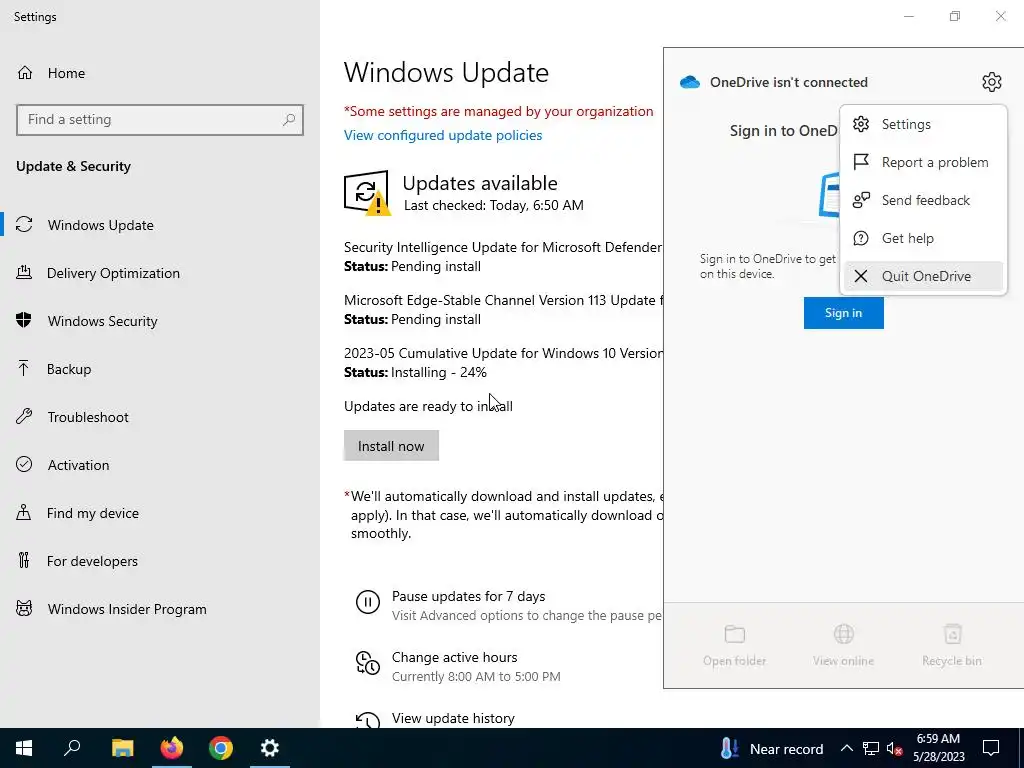Select the Windows Insider Program cat icon
The width and height of the screenshot is (1024, 768).
pyautogui.click(x=24, y=609)
